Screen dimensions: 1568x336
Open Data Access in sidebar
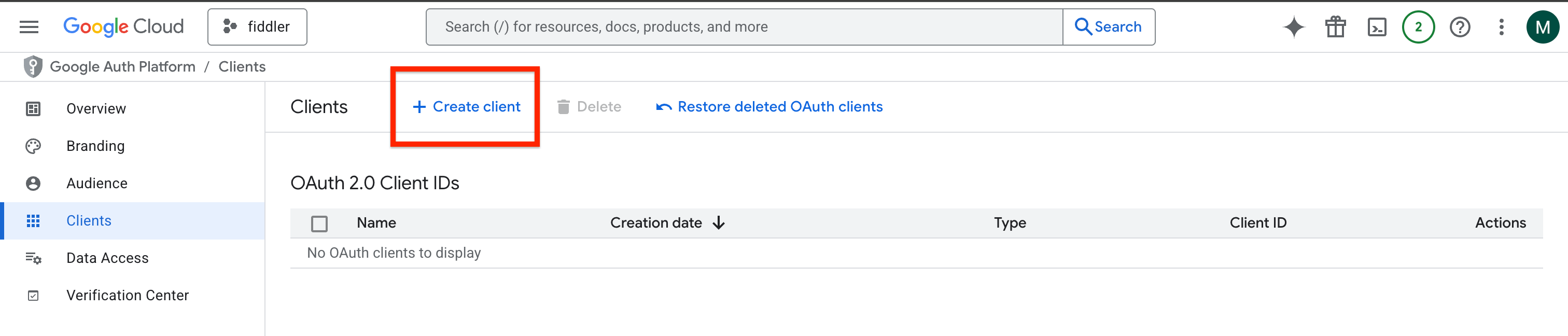pos(133,258)
